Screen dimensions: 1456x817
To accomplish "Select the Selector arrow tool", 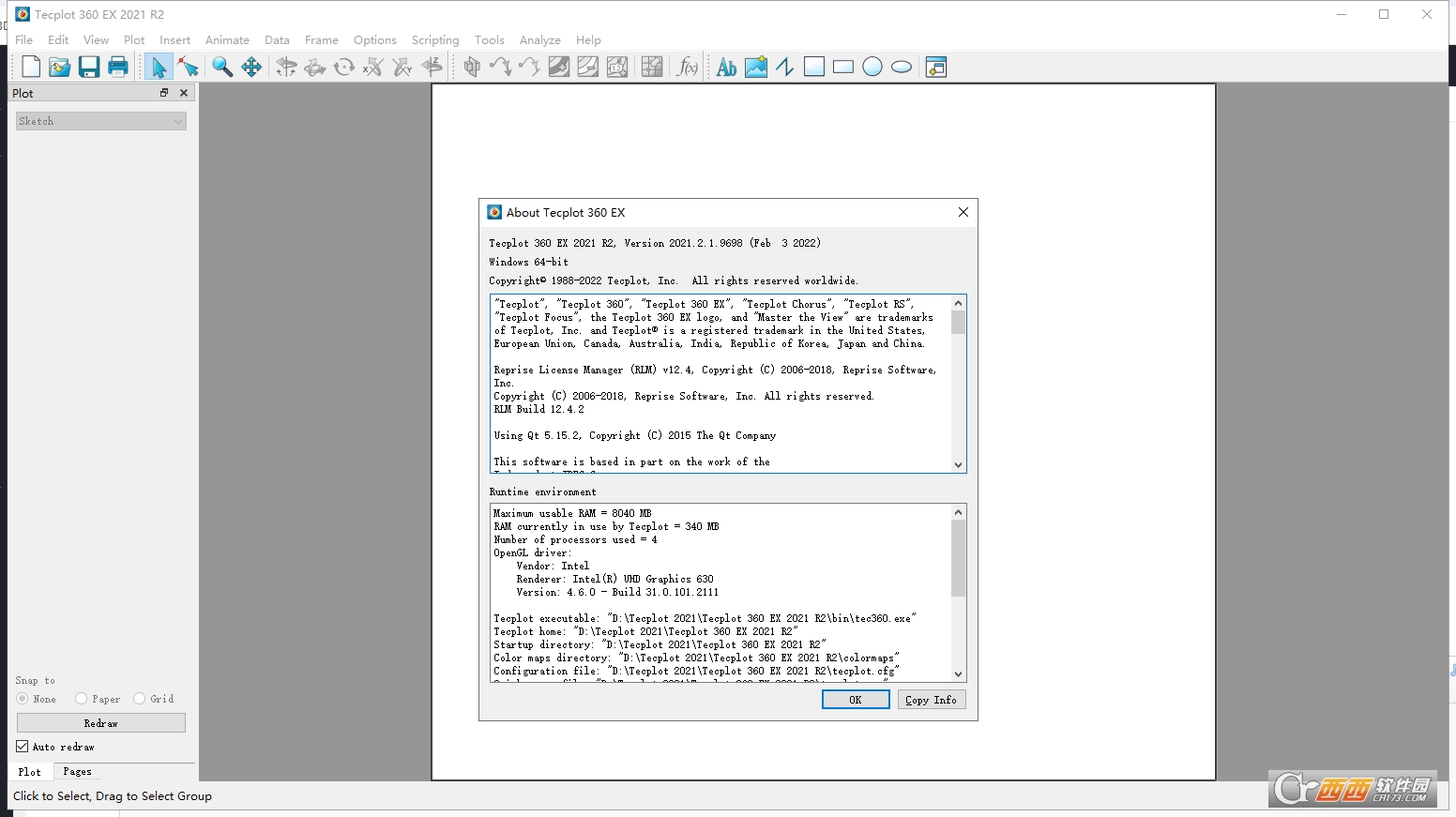I will 159,67.
